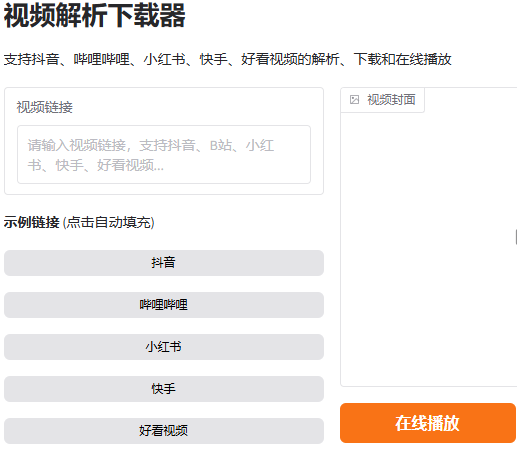The height and width of the screenshot is (455, 517).
Task: Start 在线播放 with the orange button
Action: pyautogui.click(x=428, y=423)
